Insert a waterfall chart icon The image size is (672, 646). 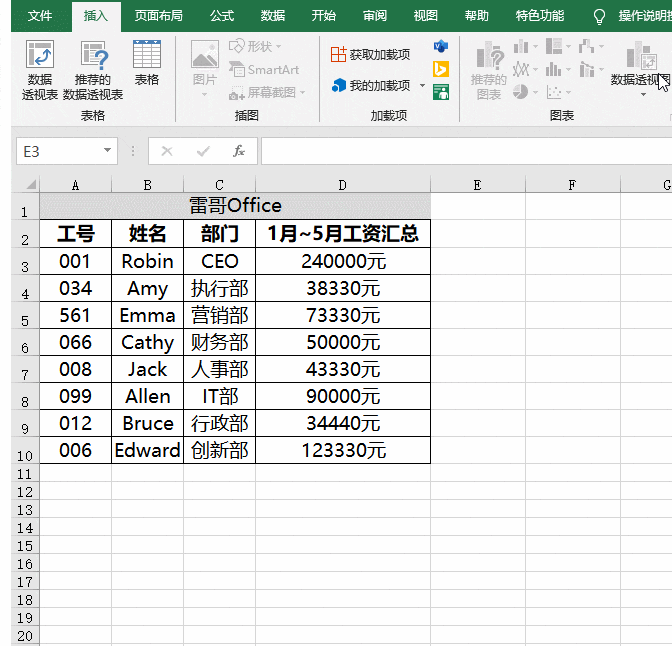tap(586, 46)
